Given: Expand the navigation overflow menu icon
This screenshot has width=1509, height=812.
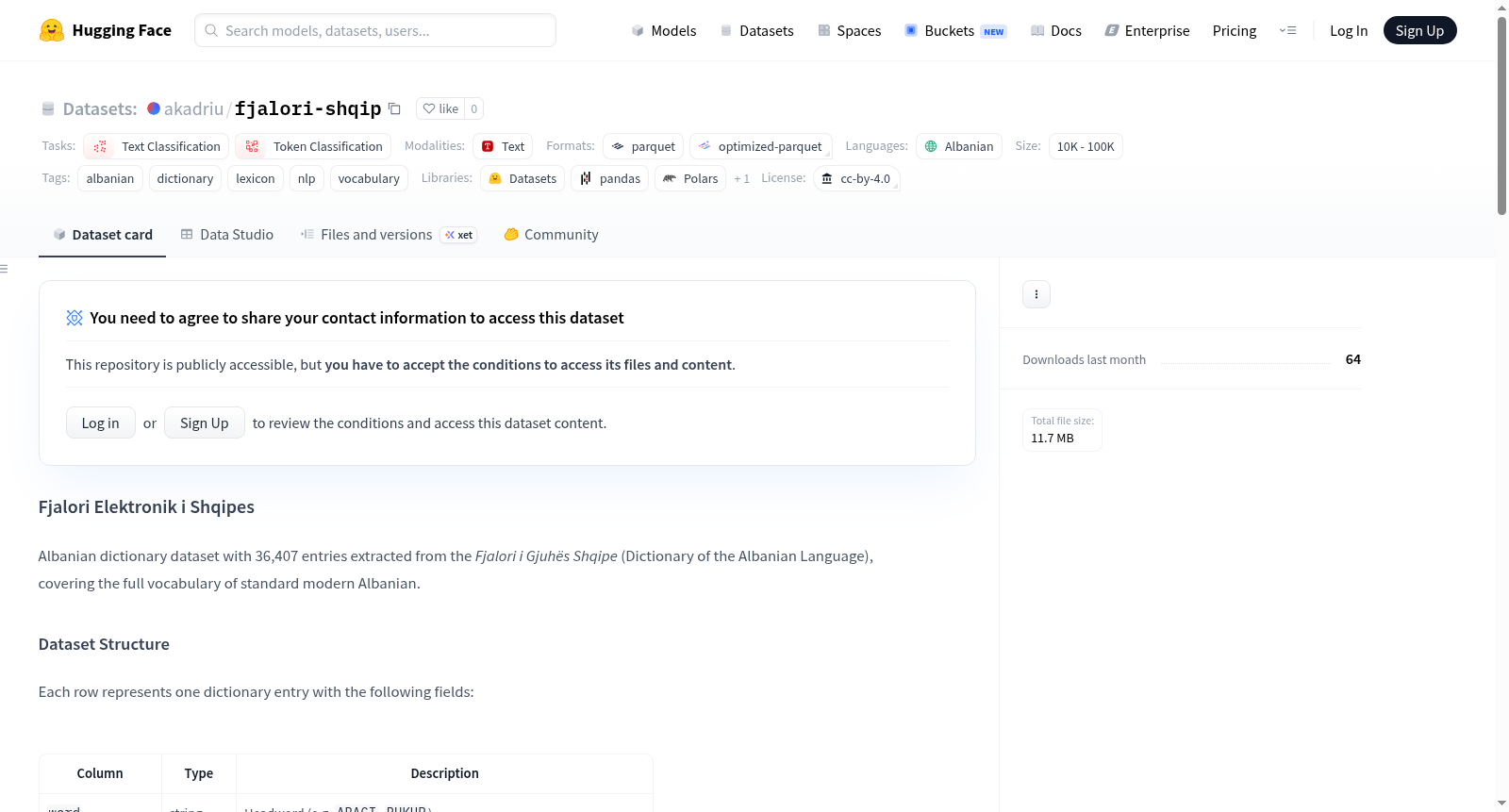Looking at the screenshot, I should tap(1287, 30).
